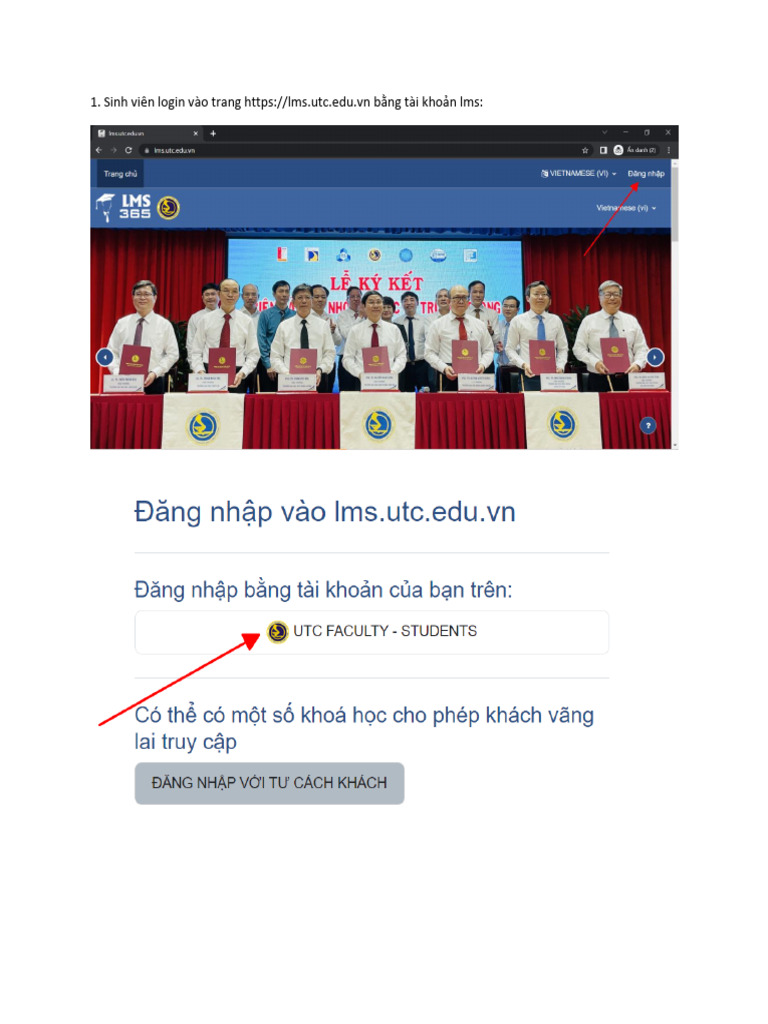Image resolution: width=768 pixels, height=1024 pixels.
Task: Open the tab search chevron
Action: [605, 133]
